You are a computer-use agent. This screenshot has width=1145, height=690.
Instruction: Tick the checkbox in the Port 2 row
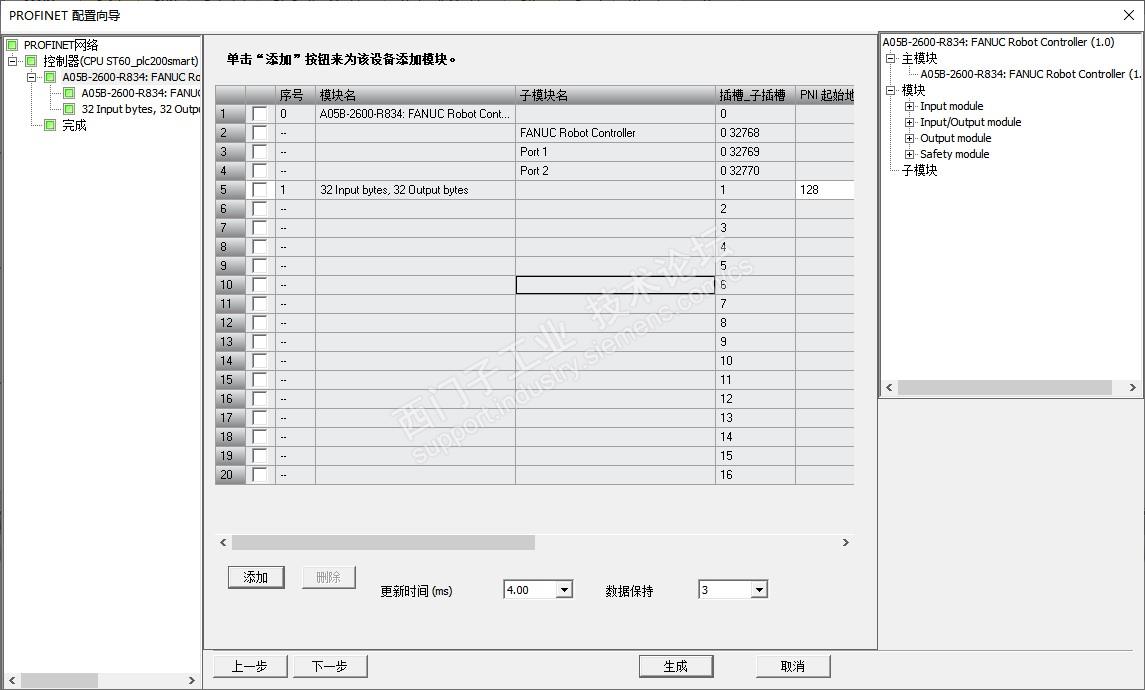(259, 171)
